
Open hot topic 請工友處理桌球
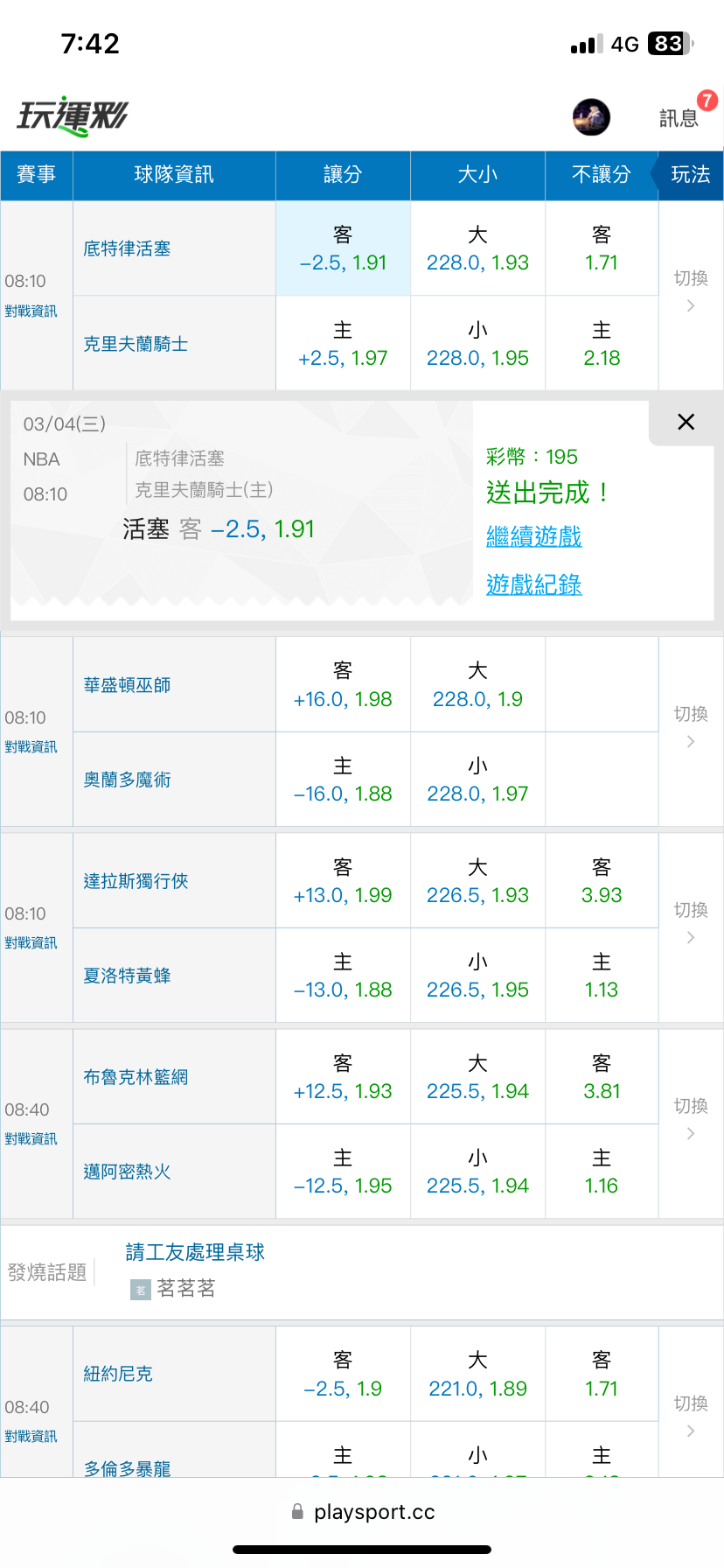click(195, 1252)
